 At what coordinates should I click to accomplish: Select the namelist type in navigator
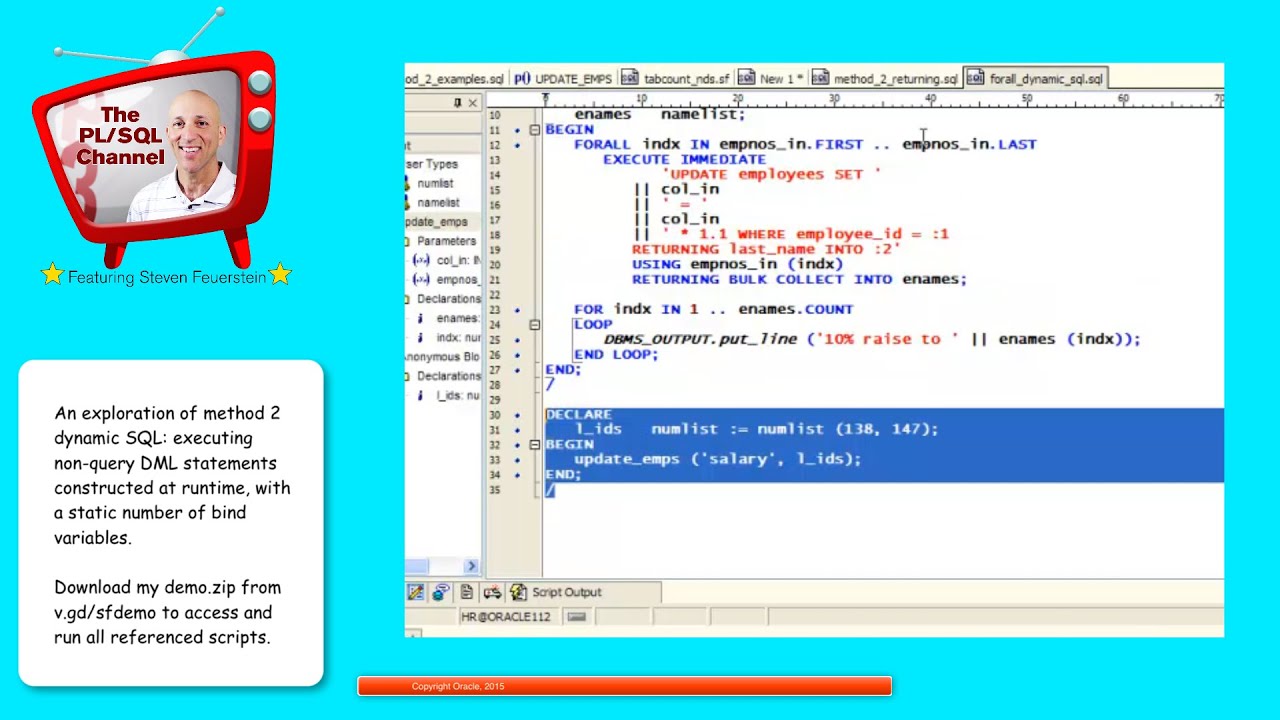[438, 202]
